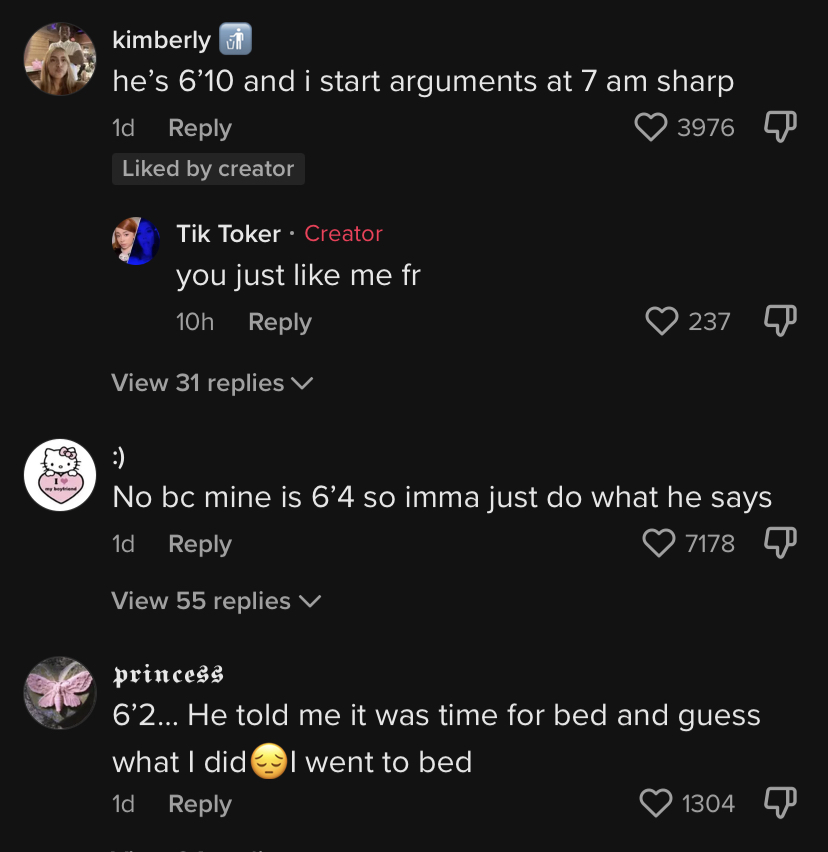The image size is (828, 852).
Task: Like princess's comment with 1304 likes
Action: click(x=656, y=803)
